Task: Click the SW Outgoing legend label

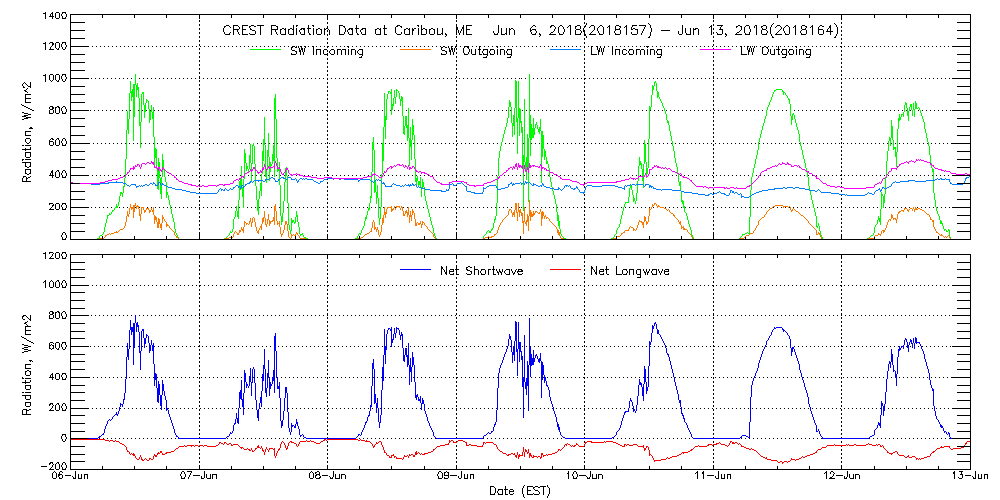Action: point(477,51)
